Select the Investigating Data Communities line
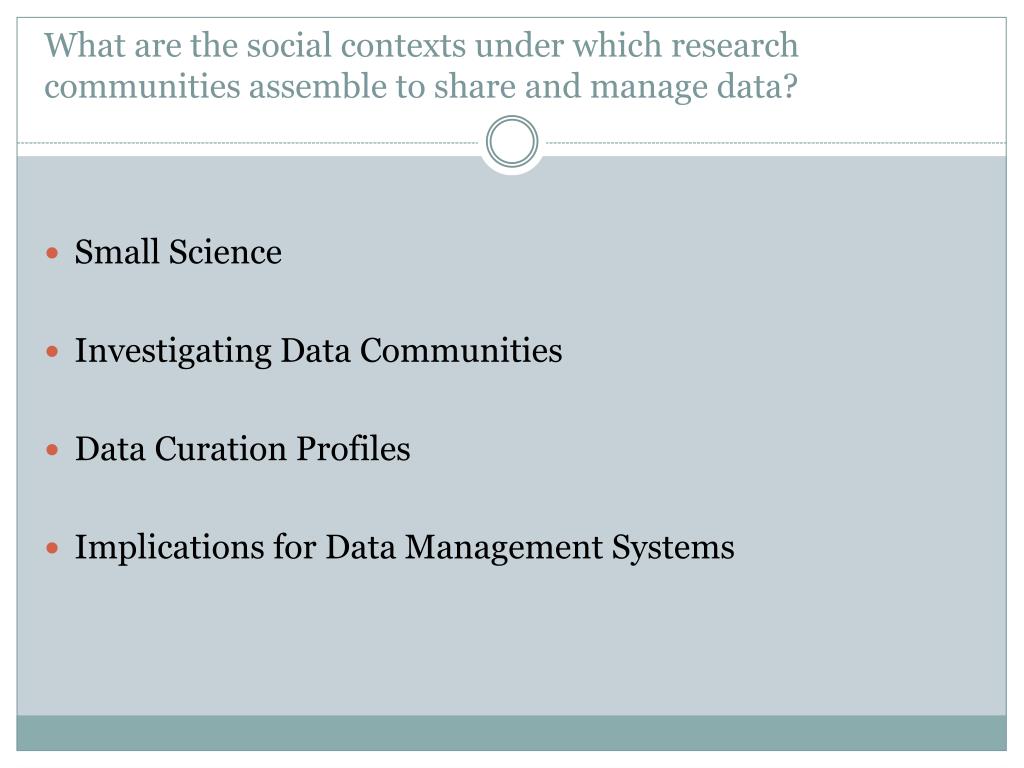Image resolution: width=1024 pixels, height=768 pixels. pos(319,351)
